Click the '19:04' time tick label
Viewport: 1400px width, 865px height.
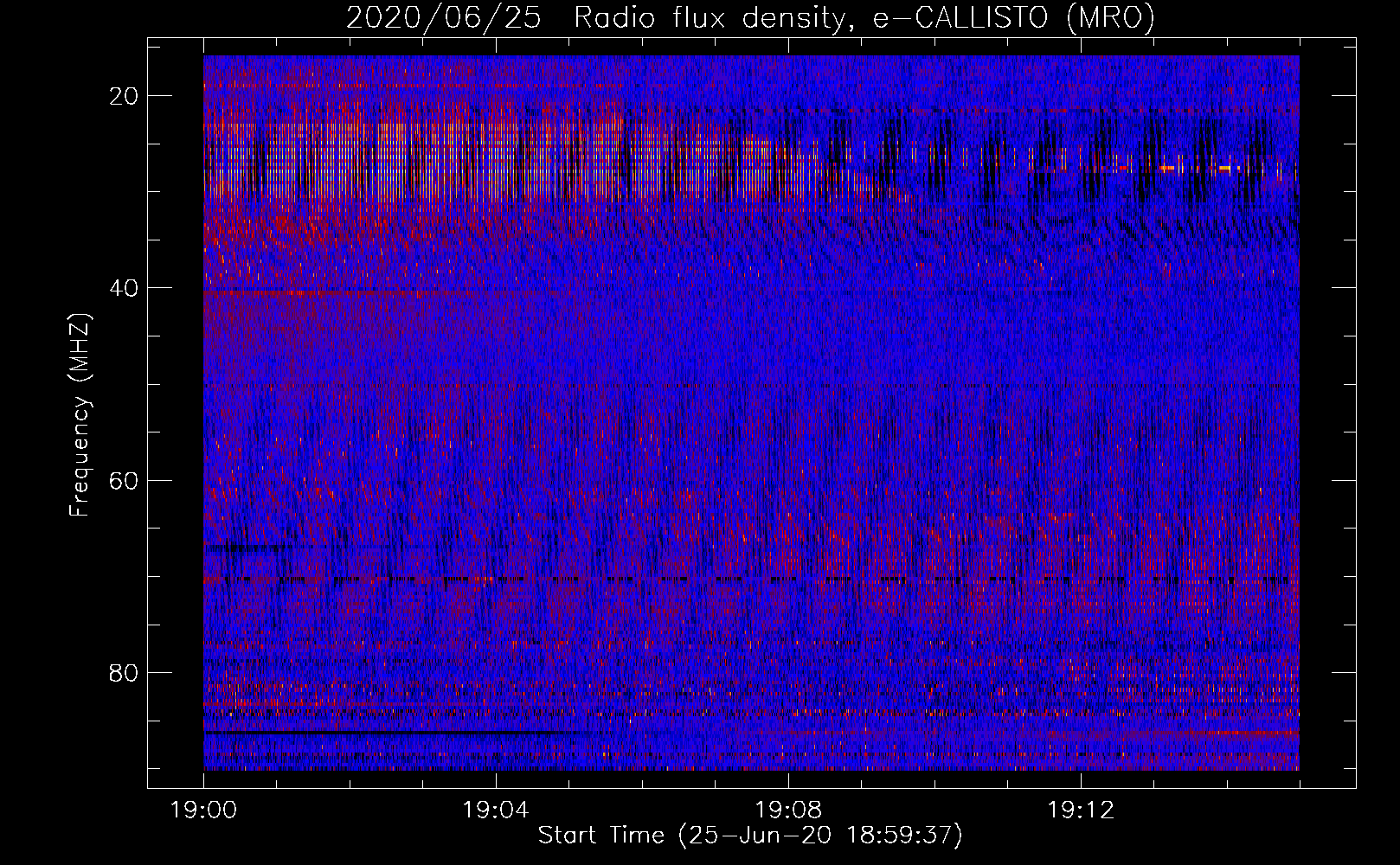coord(495,811)
